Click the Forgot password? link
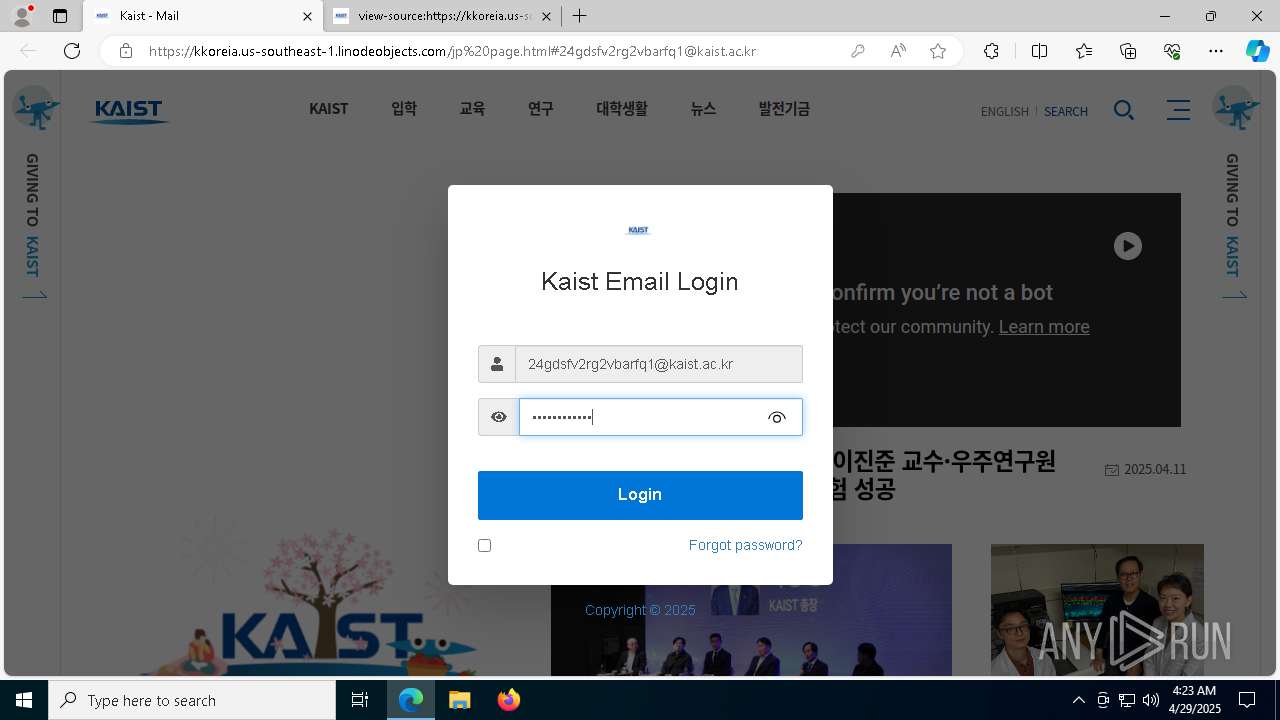This screenshot has height=720, width=1280. [745, 545]
